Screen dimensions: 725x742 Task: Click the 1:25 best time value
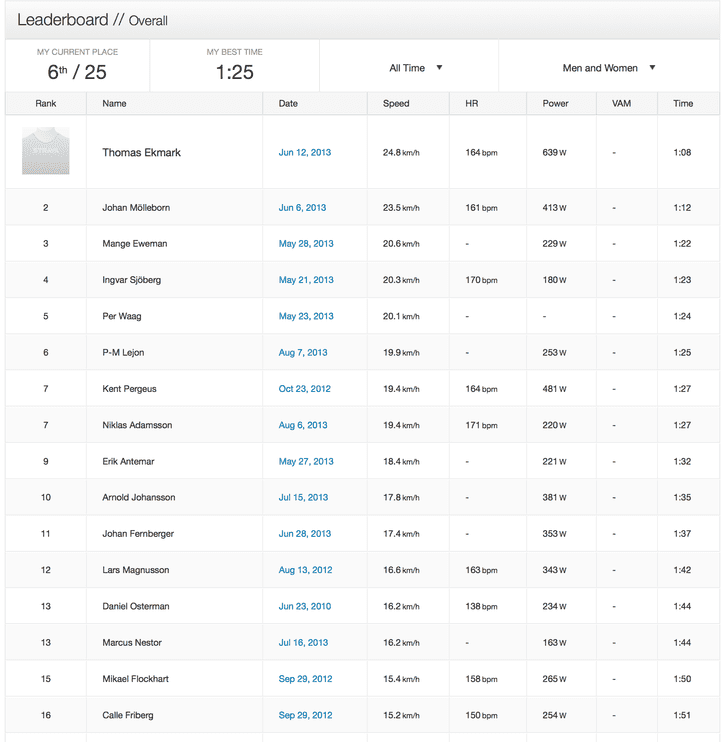[x=235, y=72]
